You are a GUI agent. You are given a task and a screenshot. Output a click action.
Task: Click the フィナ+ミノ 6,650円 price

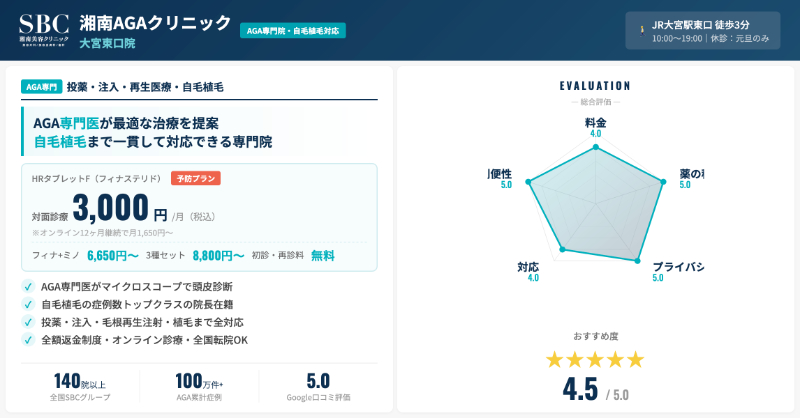point(112,255)
